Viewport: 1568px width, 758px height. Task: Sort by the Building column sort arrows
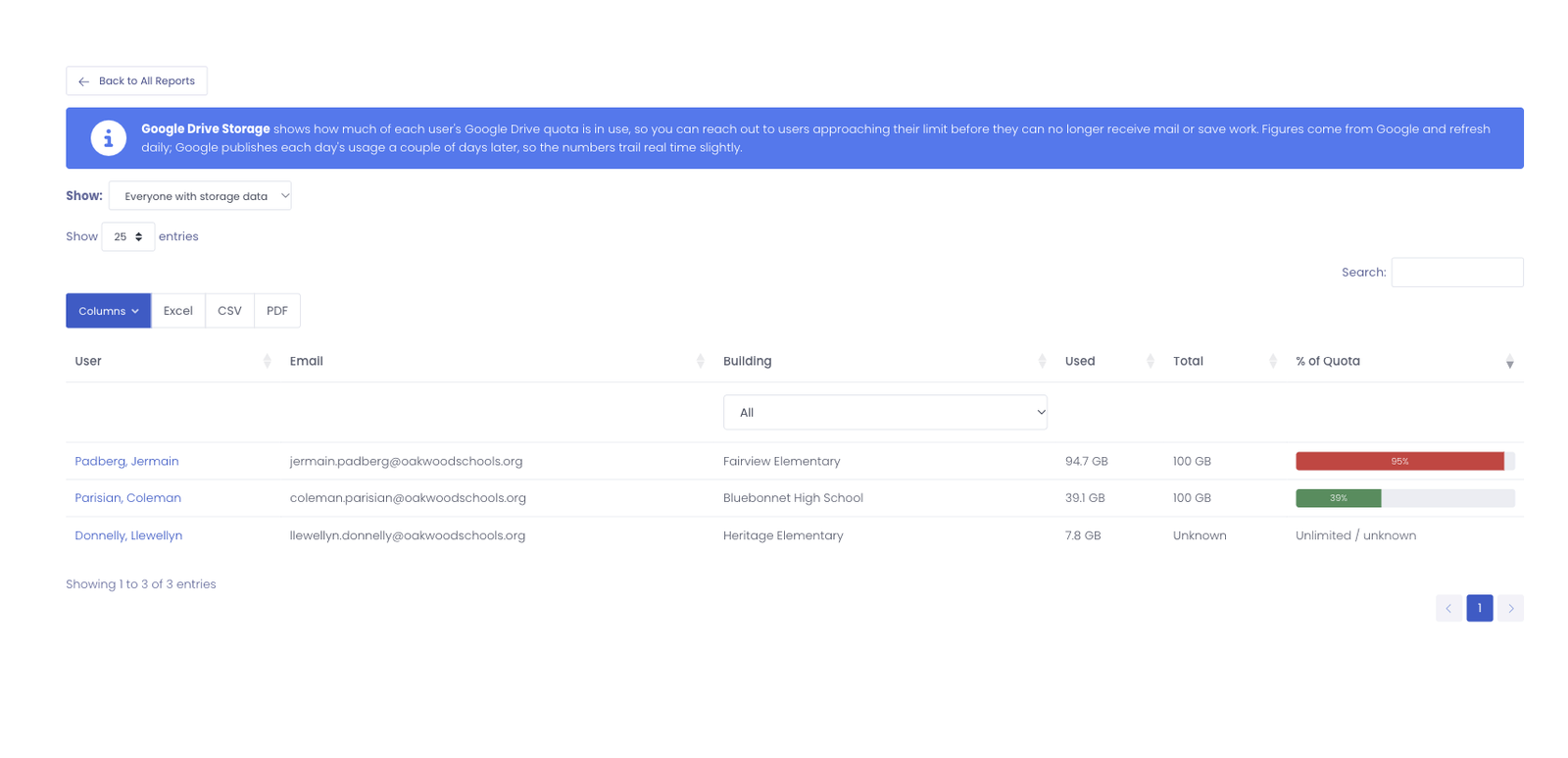pyautogui.click(x=1042, y=362)
